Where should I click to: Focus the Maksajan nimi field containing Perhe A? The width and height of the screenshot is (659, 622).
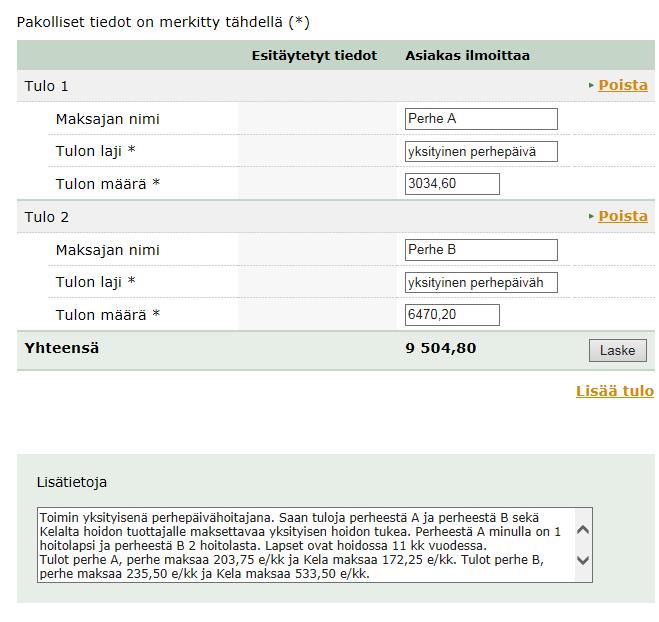coord(481,119)
